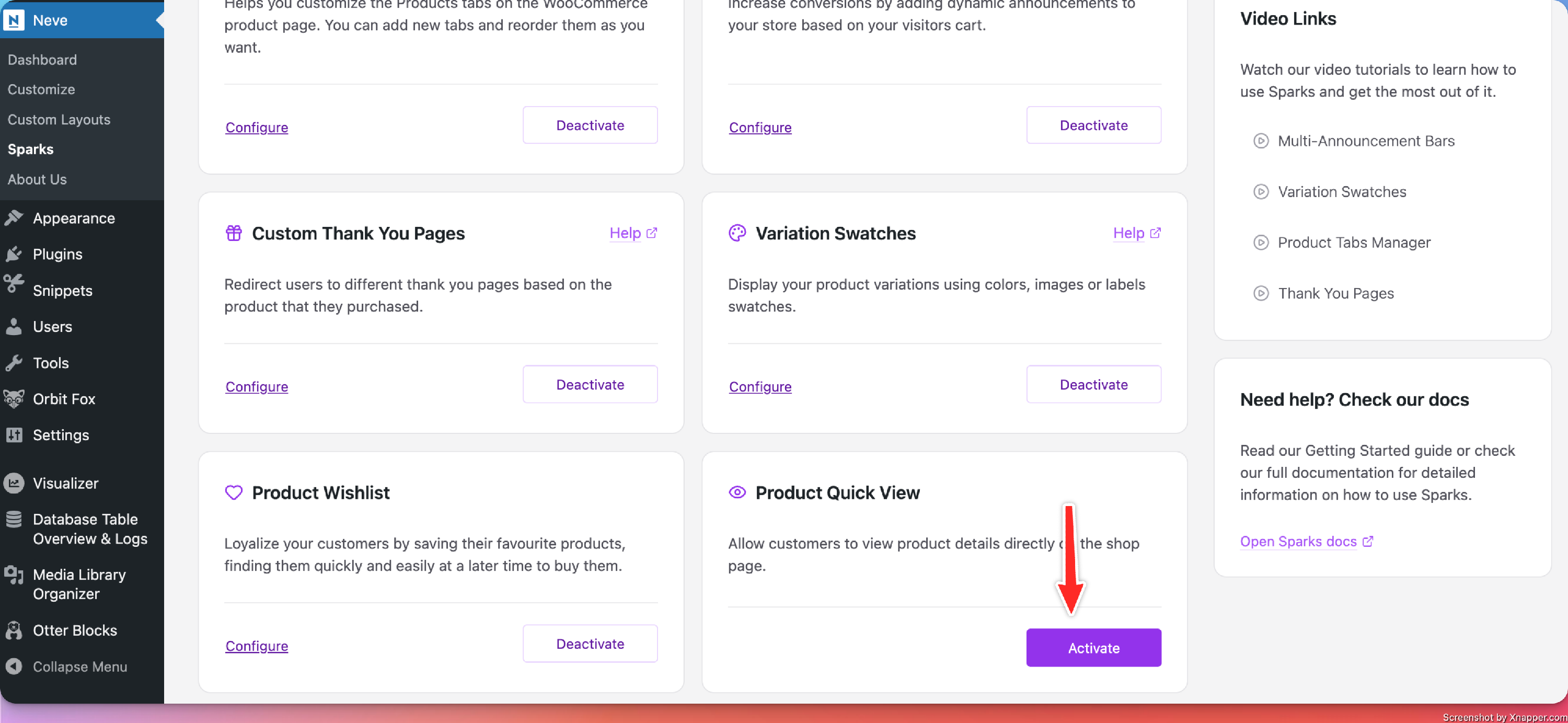This screenshot has height=723, width=1568.
Task: Deactivate the Custom Thank You Pages module
Action: pos(590,385)
